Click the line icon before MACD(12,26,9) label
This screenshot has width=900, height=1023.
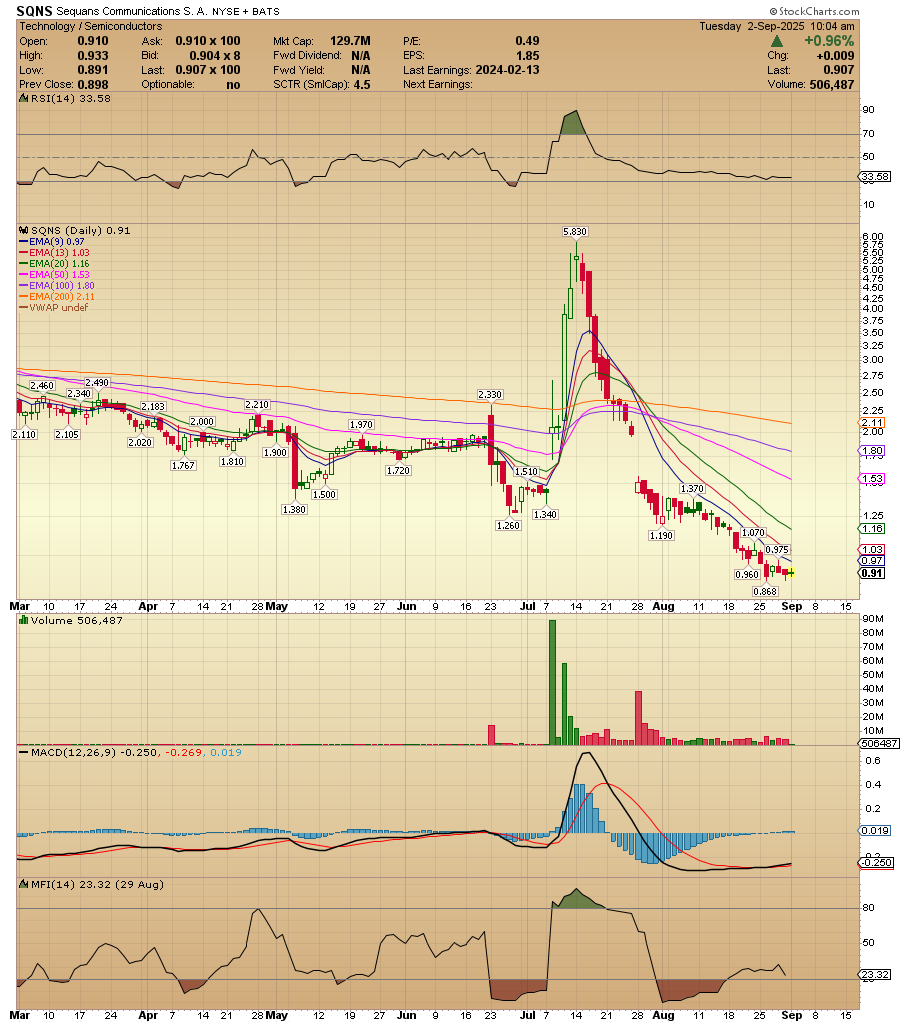point(24,752)
